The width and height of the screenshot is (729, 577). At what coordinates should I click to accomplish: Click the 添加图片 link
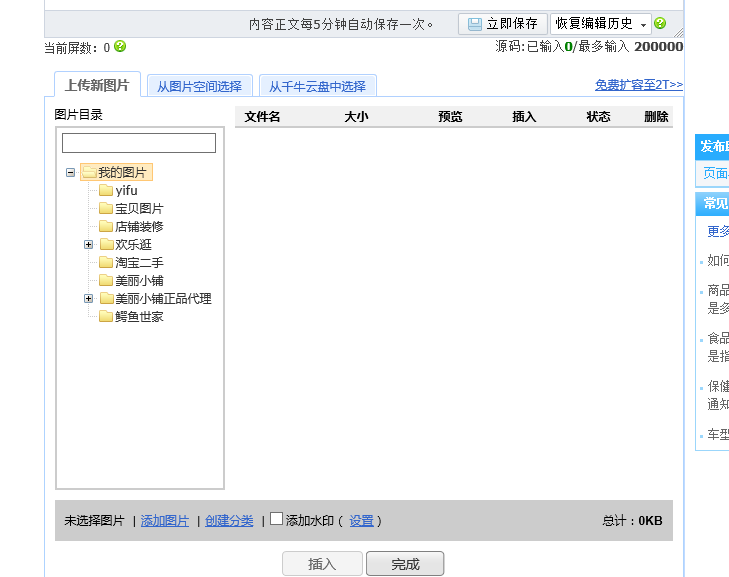click(x=165, y=521)
